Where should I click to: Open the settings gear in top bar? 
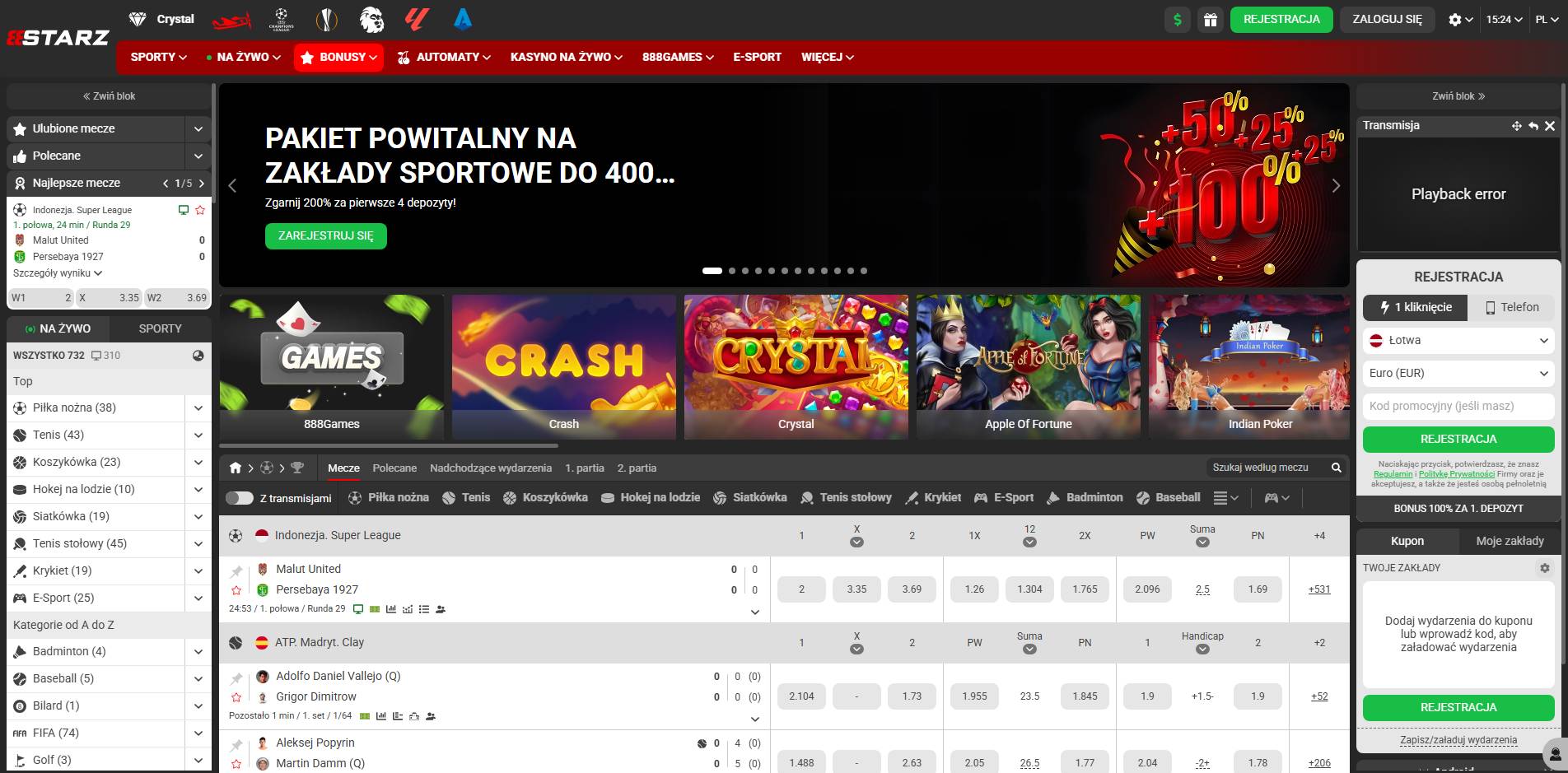tap(1455, 20)
